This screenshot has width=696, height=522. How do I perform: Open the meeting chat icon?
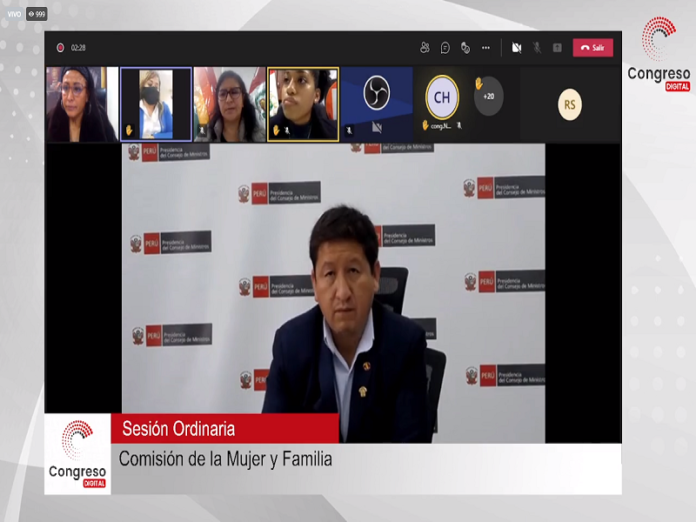(445, 48)
